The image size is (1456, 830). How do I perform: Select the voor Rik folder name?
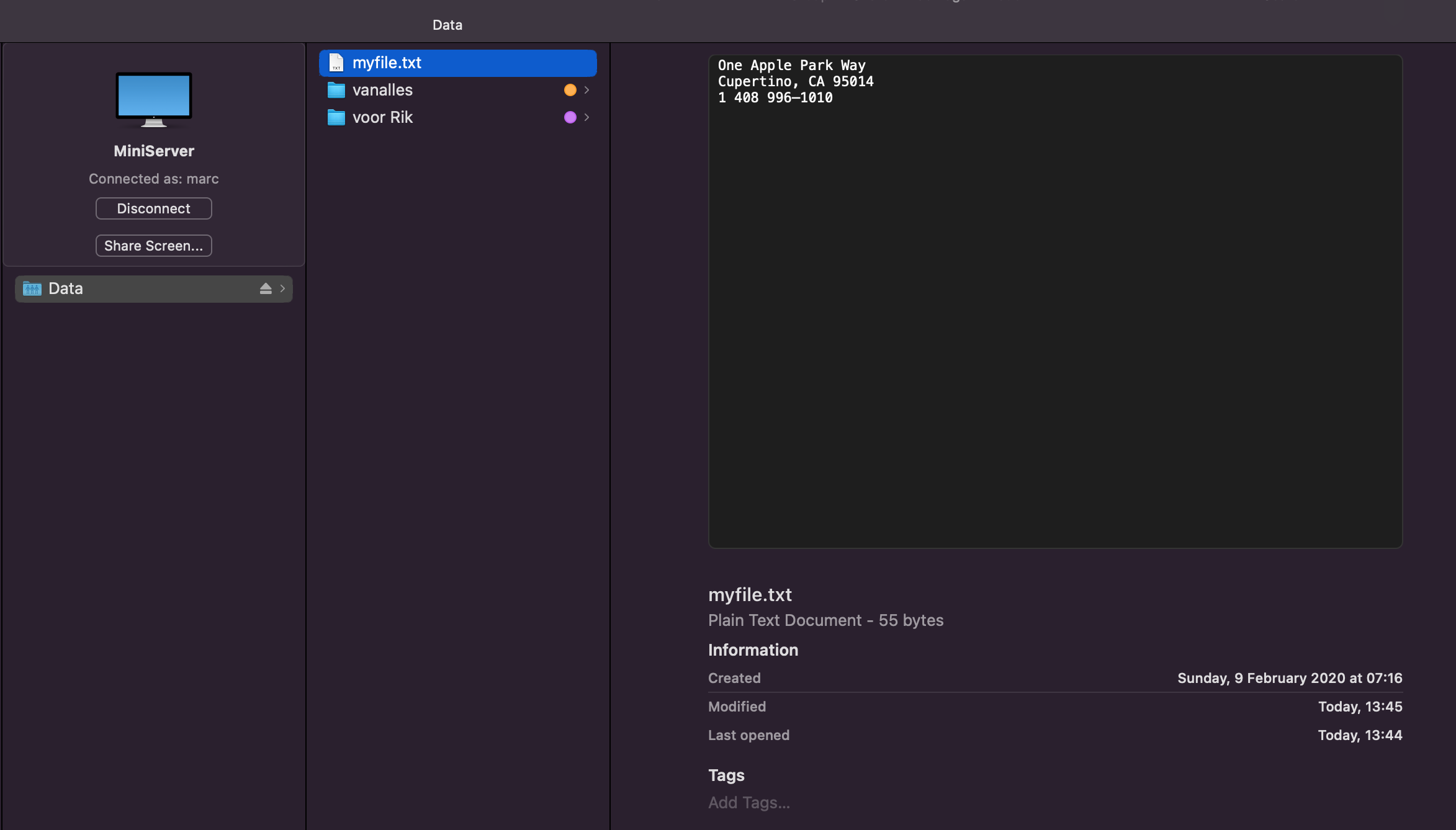pyautogui.click(x=382, y=117)
